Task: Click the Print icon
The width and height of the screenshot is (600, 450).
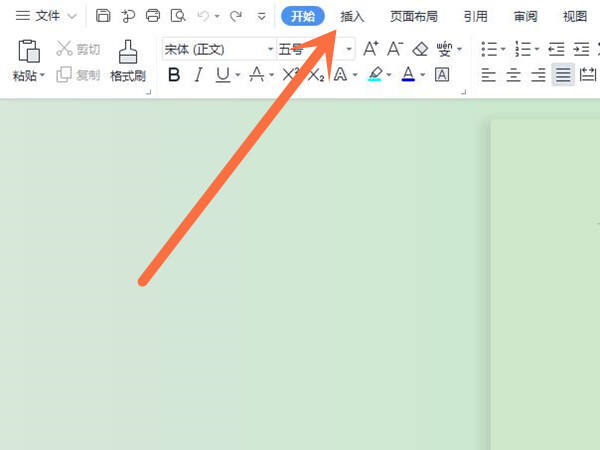Action: coord(153,16)
